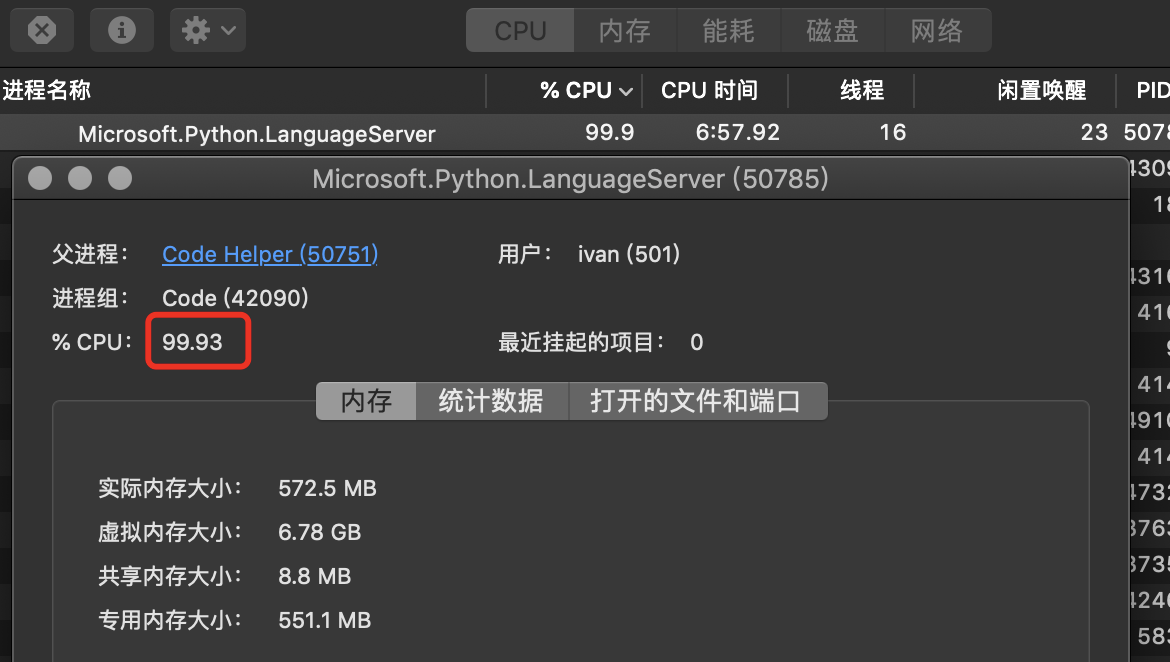The width and height of the screenshot is (1170, 662).
Task: Open the % CPU sort direction dropdown
Action: 627,90
